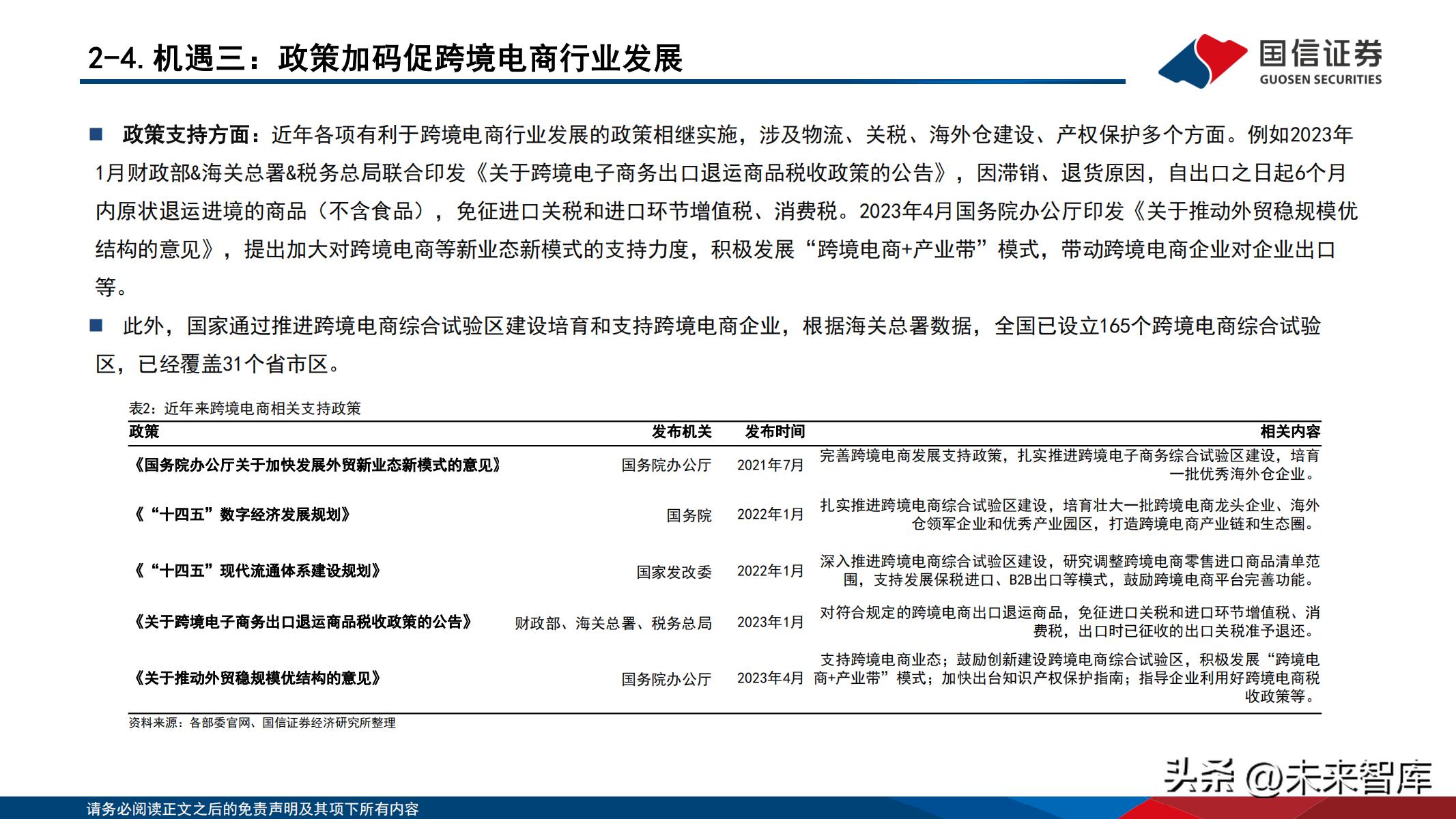Click the bold text '政策支持方面：'
Image resolution: width=1456 pixels, height=819 pixels.
point(192,135)
